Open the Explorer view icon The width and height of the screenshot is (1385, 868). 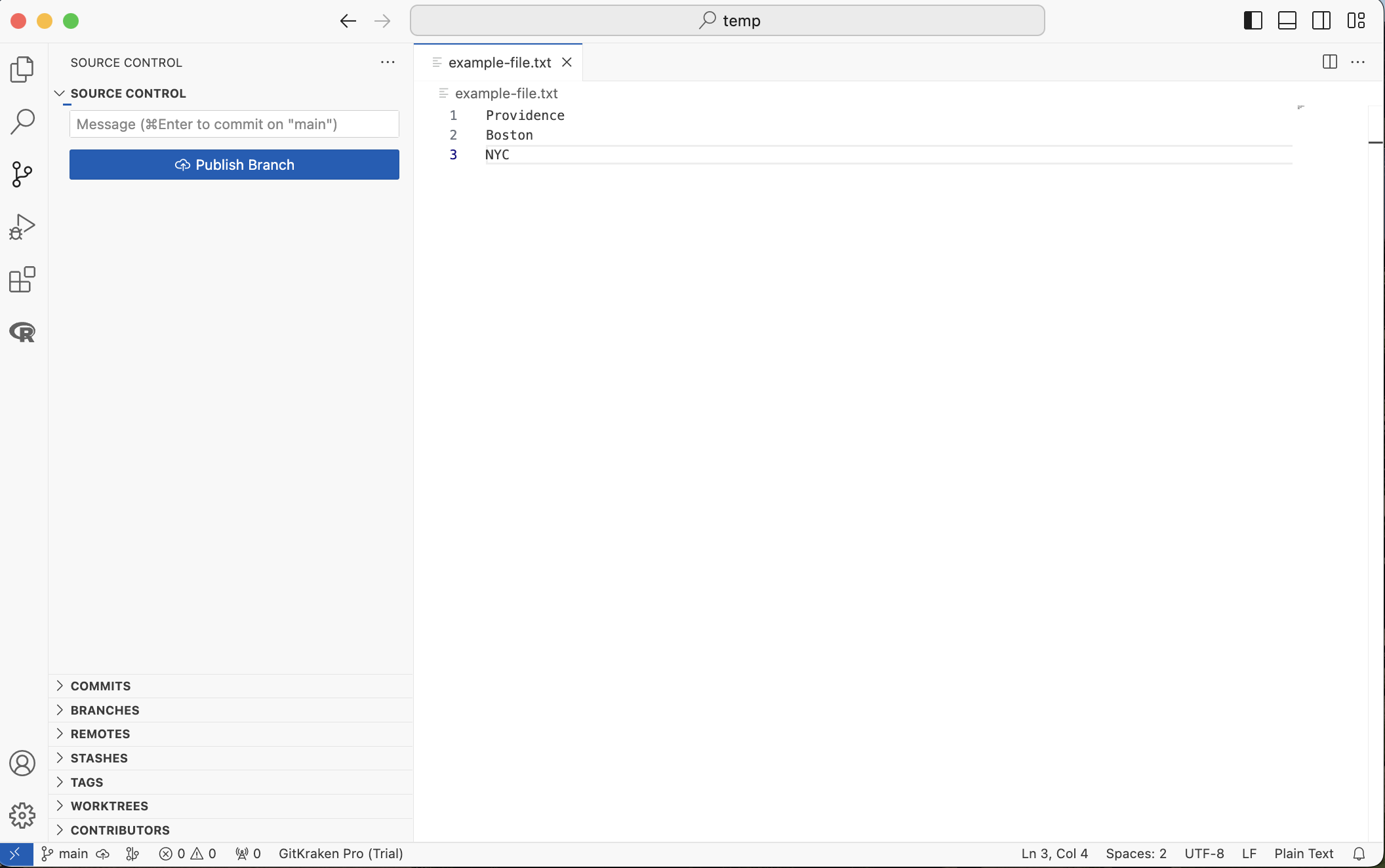pyautogui.click(x=22, y=69)
